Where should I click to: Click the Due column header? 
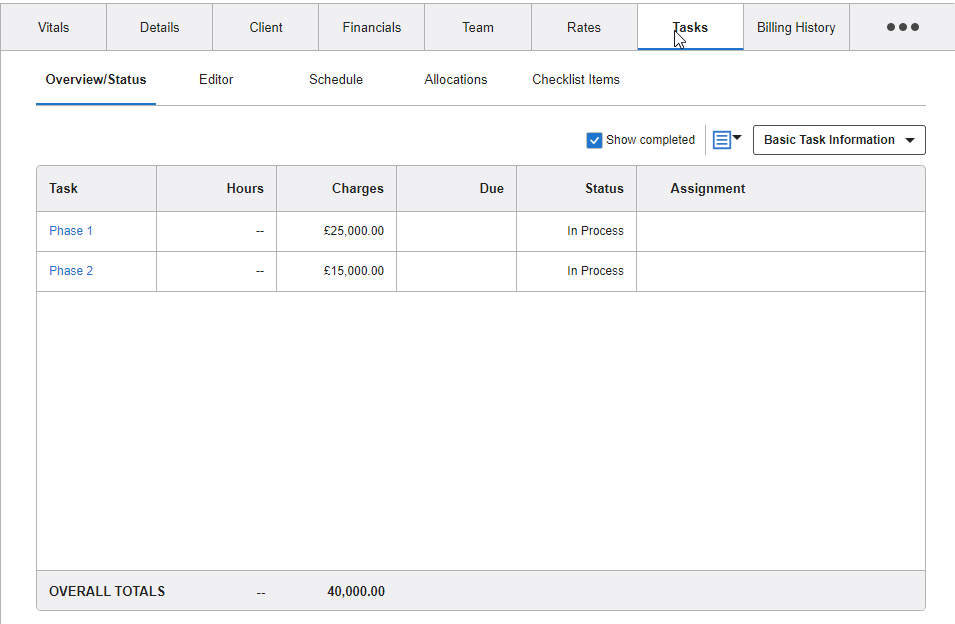point(456,189)
